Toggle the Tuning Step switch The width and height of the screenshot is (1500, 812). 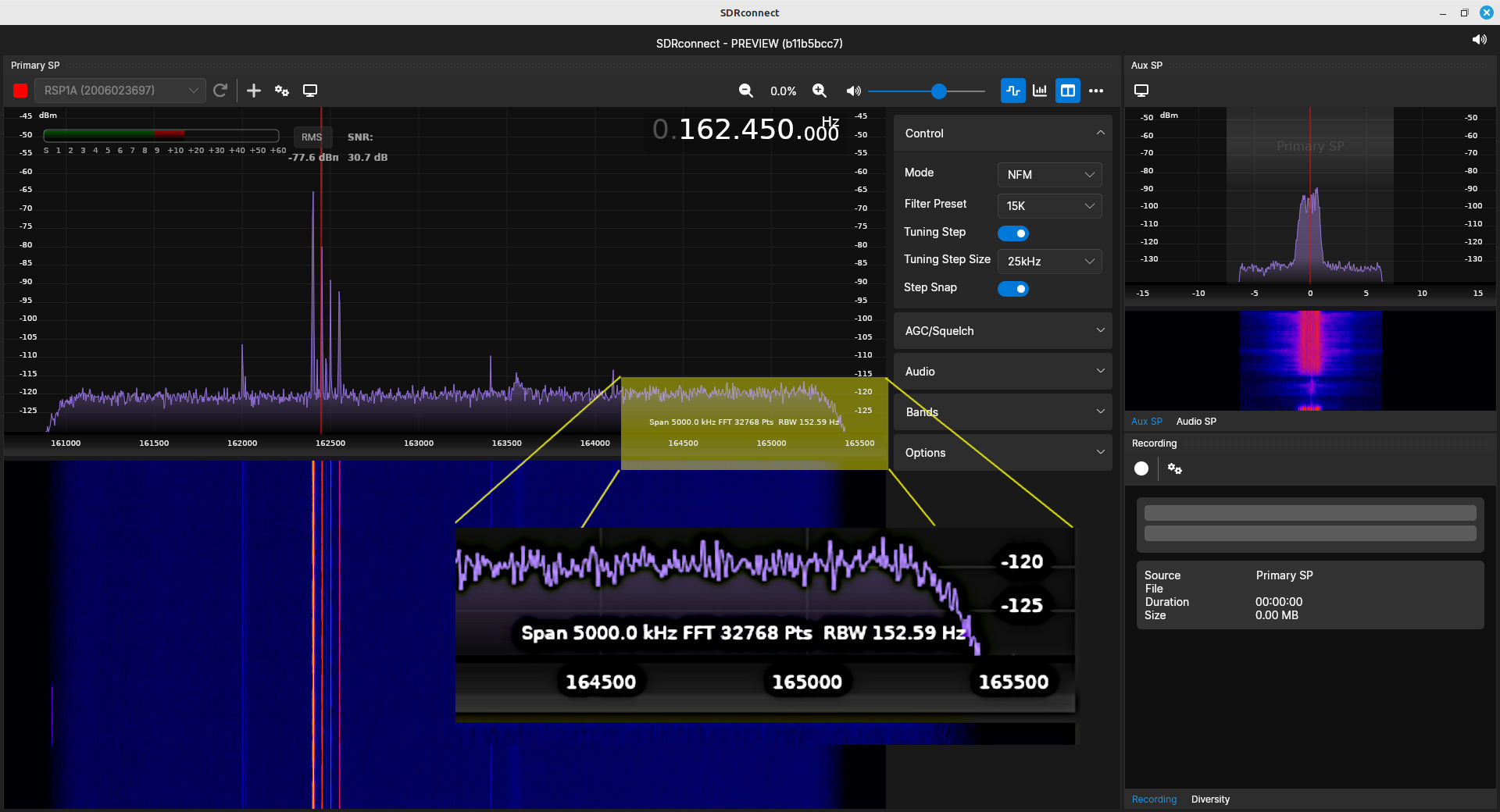click(1013, 233)
